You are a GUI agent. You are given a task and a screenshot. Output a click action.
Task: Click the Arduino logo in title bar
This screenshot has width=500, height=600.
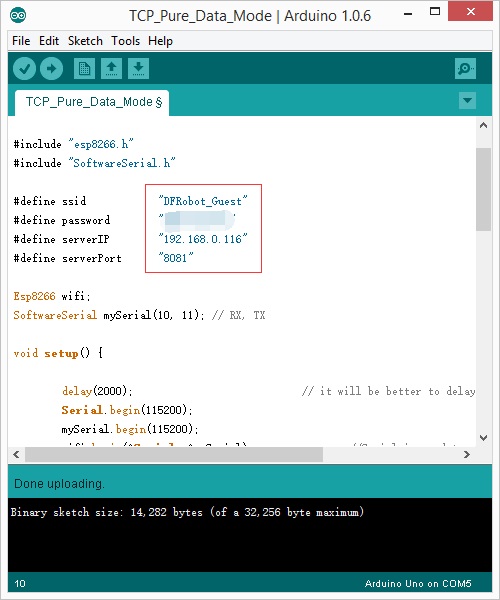coord(18,15)
